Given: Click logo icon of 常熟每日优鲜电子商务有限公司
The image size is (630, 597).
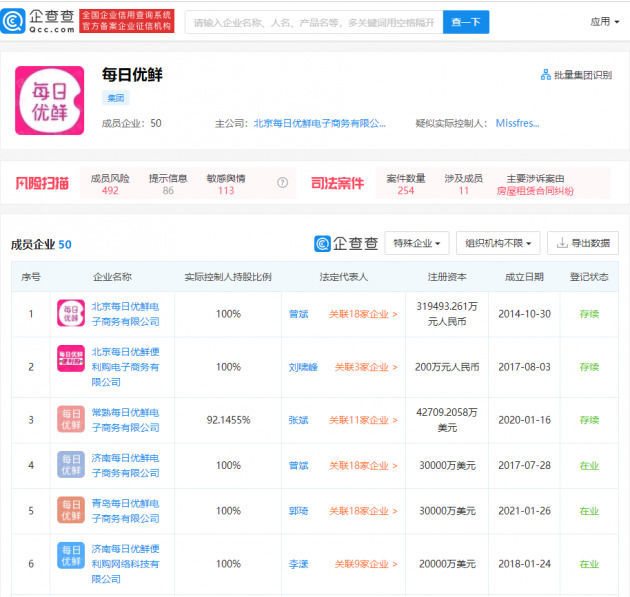Looking at the screenshot, I should pyautogui.click(x=71, y=419).
